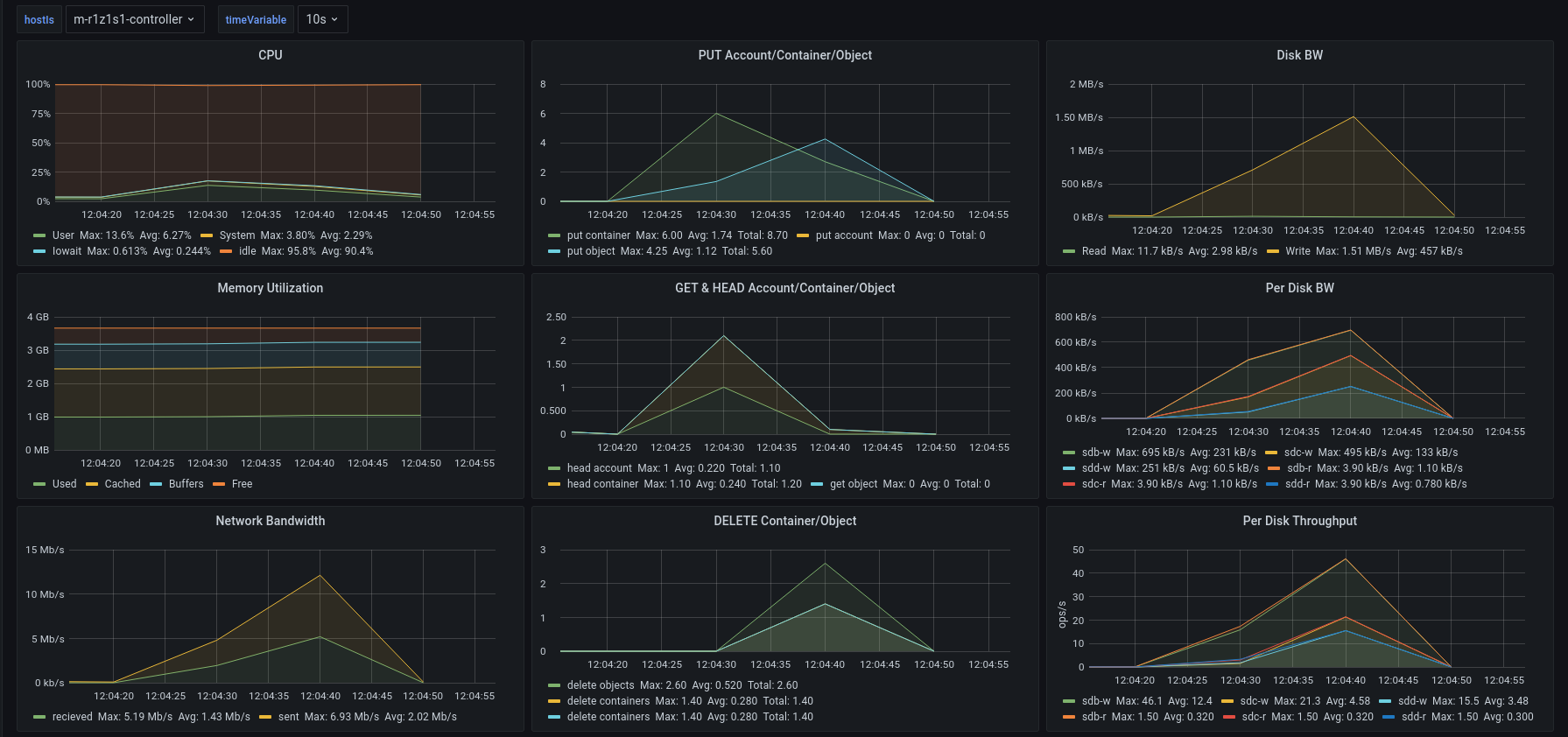Toggle sdc-w series in Per Disk BW legend
The width and height of the screenshot is (1568, 737).
coord(1298,453)
